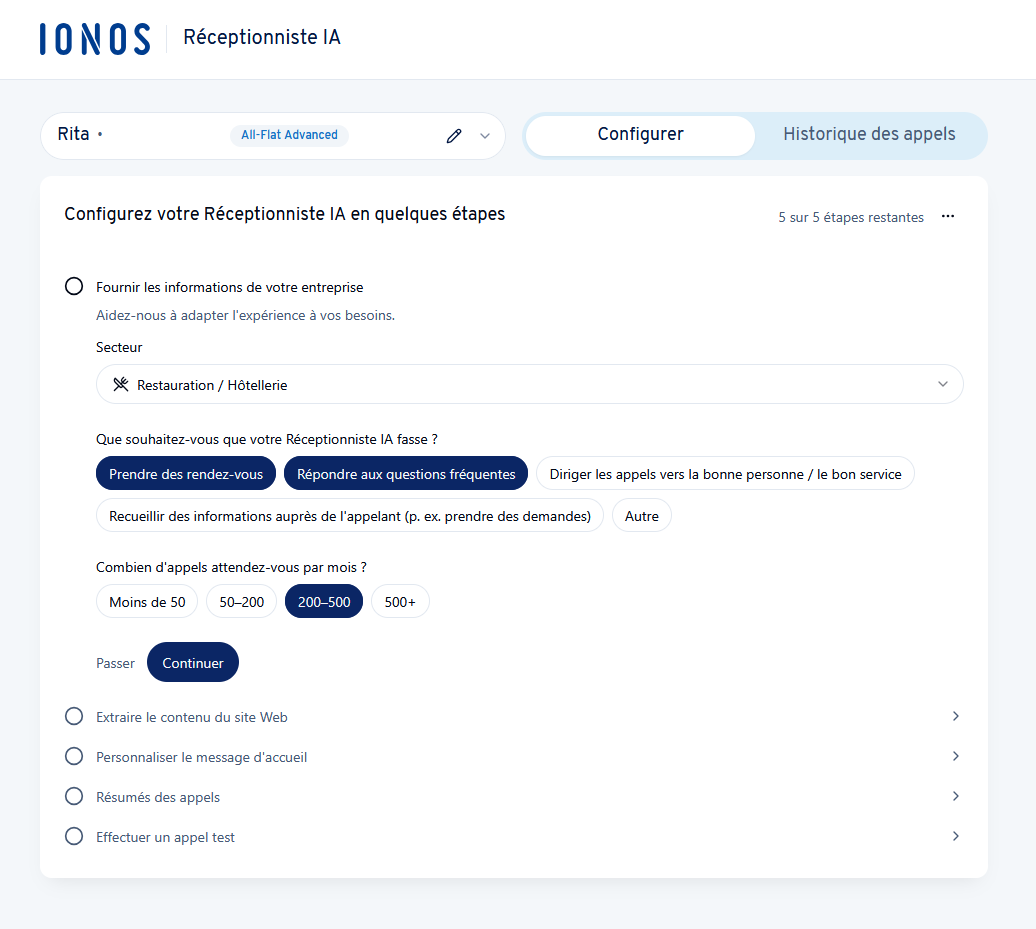Click the step circle beside Résumés des appels
The height and width of the screenshot is (929, 1036).
[x=74, y=797]
